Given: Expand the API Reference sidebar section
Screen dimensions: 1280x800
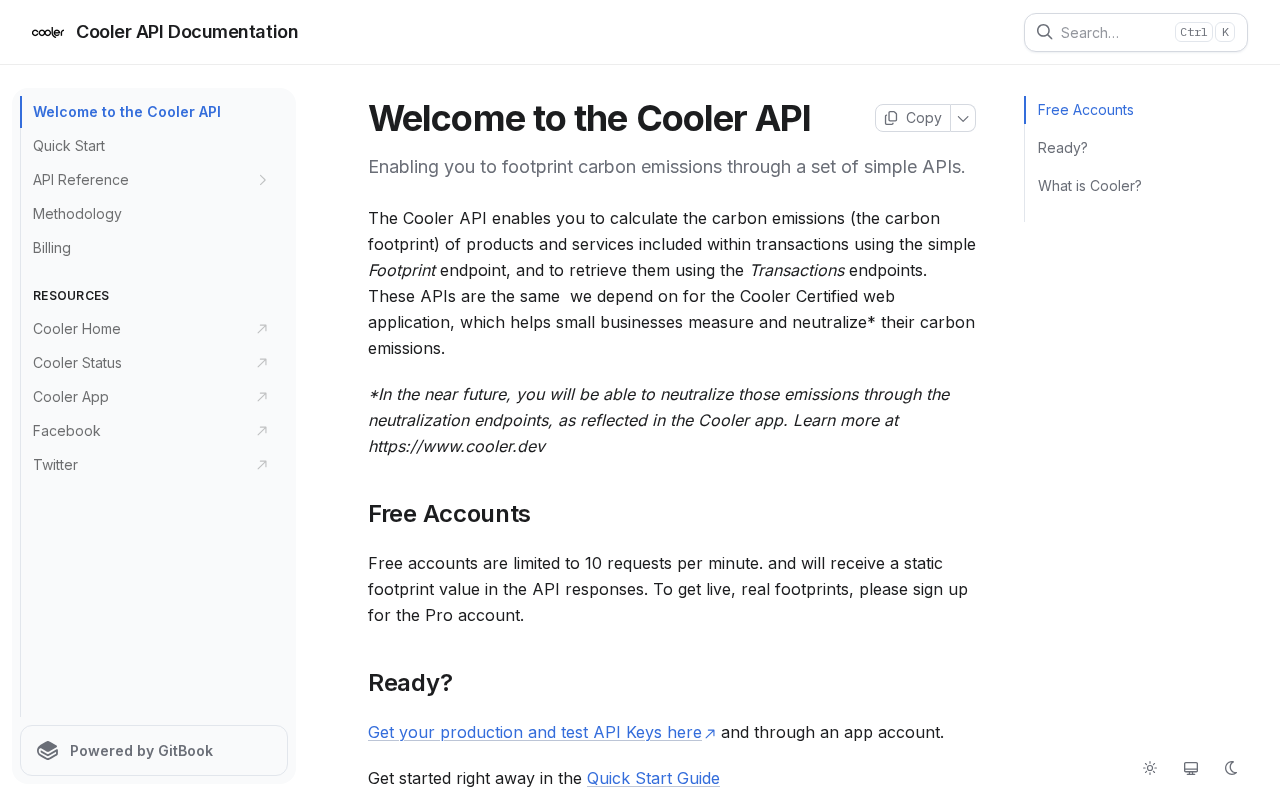Looking at the screenshot, I should point(263,180).
